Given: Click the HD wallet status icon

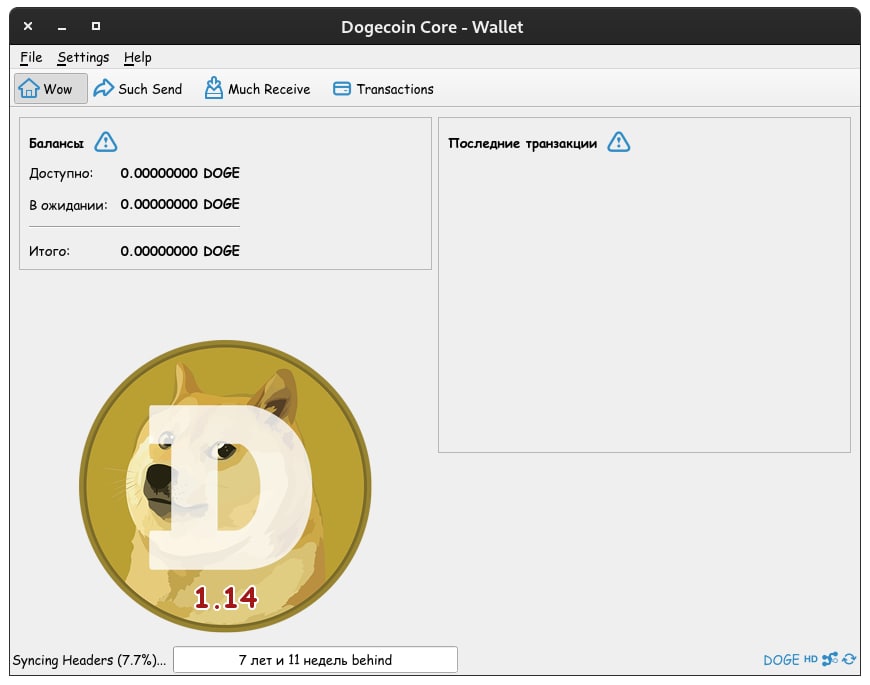Looking at the screenshot, I should pyautogui.click(x=811, y=659).
